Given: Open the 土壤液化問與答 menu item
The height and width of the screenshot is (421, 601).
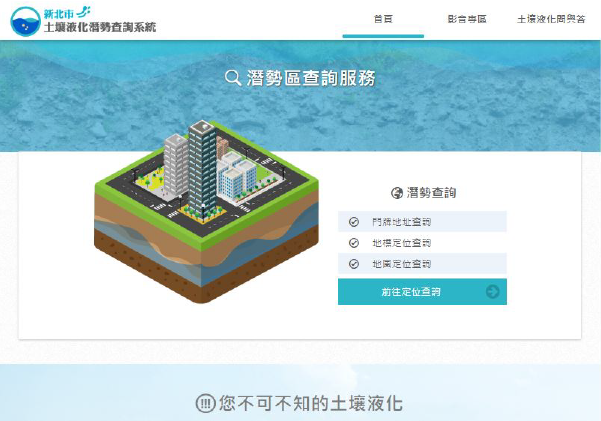Looking at the screenshot, I should point(551,19).
